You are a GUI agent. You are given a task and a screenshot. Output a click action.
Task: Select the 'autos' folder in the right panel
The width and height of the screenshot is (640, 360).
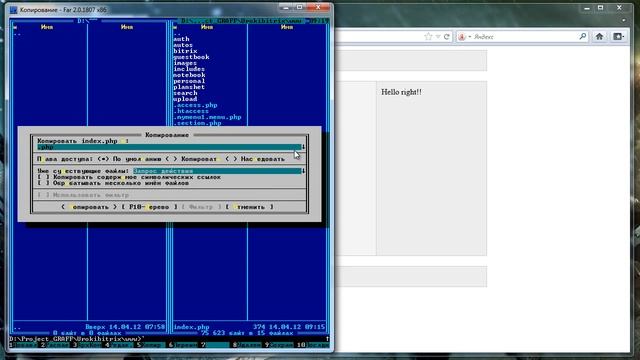(x=183, y=45)
